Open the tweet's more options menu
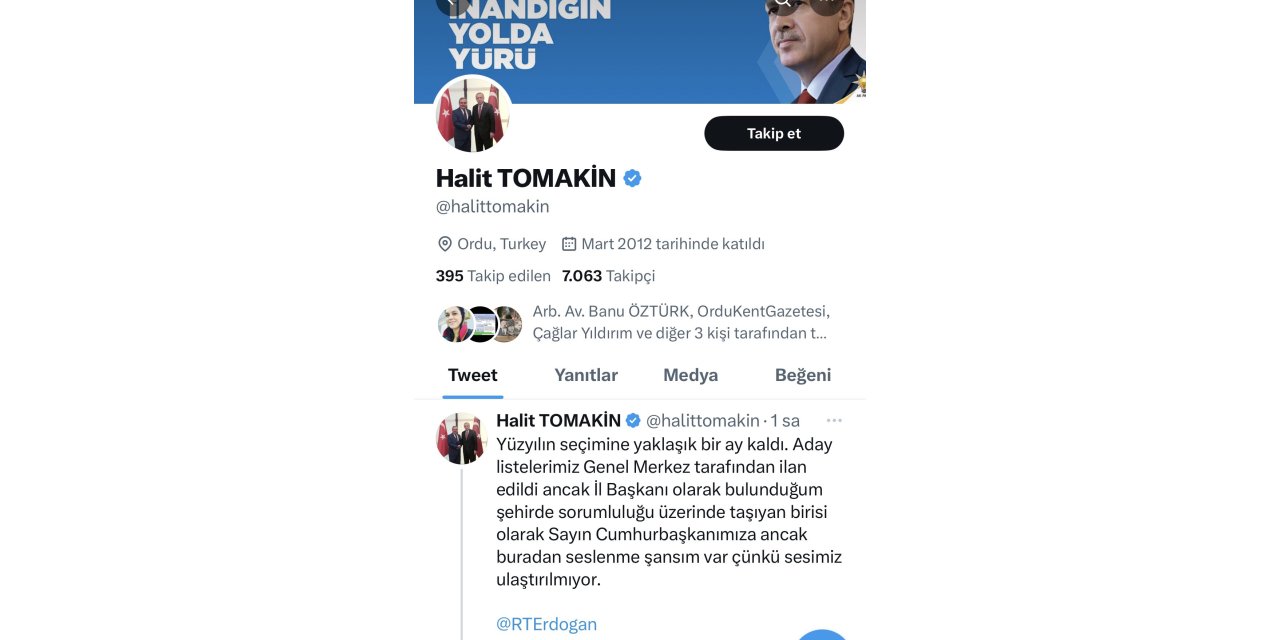Viewport: 1280px width, 640px height. click(x=835, y=419)
